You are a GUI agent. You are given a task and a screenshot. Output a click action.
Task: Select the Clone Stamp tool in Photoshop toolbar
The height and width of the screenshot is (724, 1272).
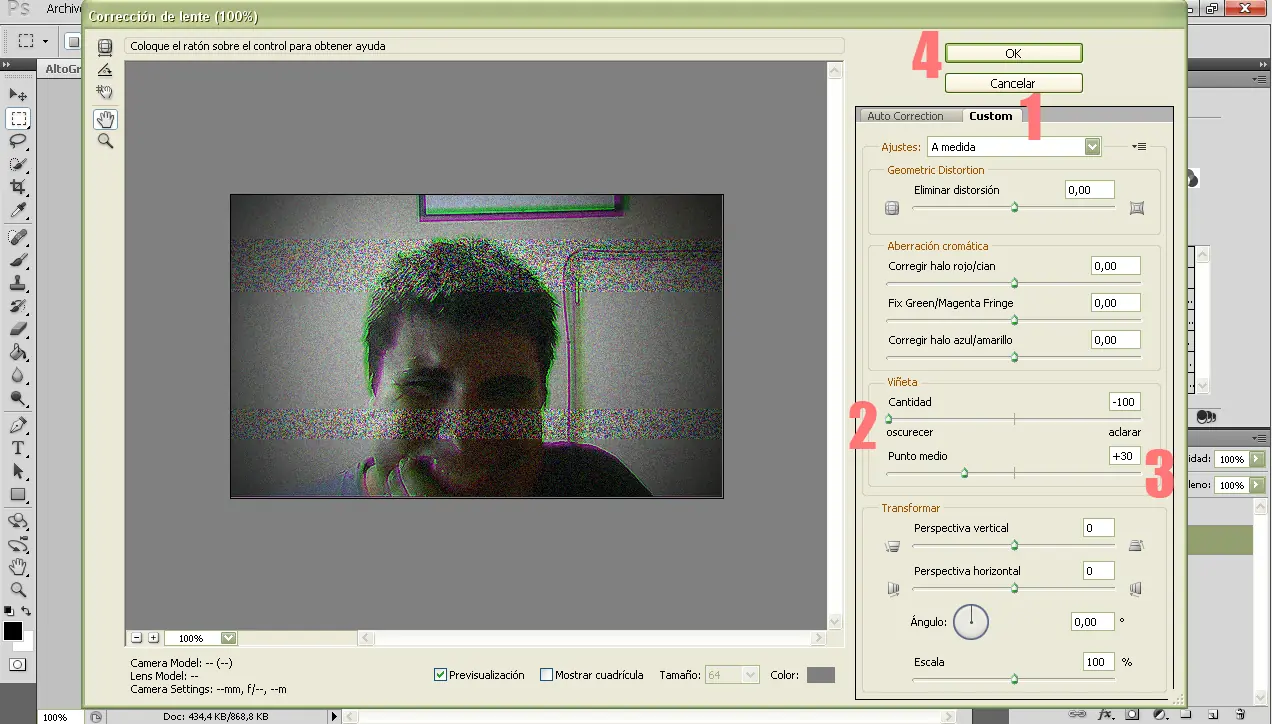tap(18, 284)
